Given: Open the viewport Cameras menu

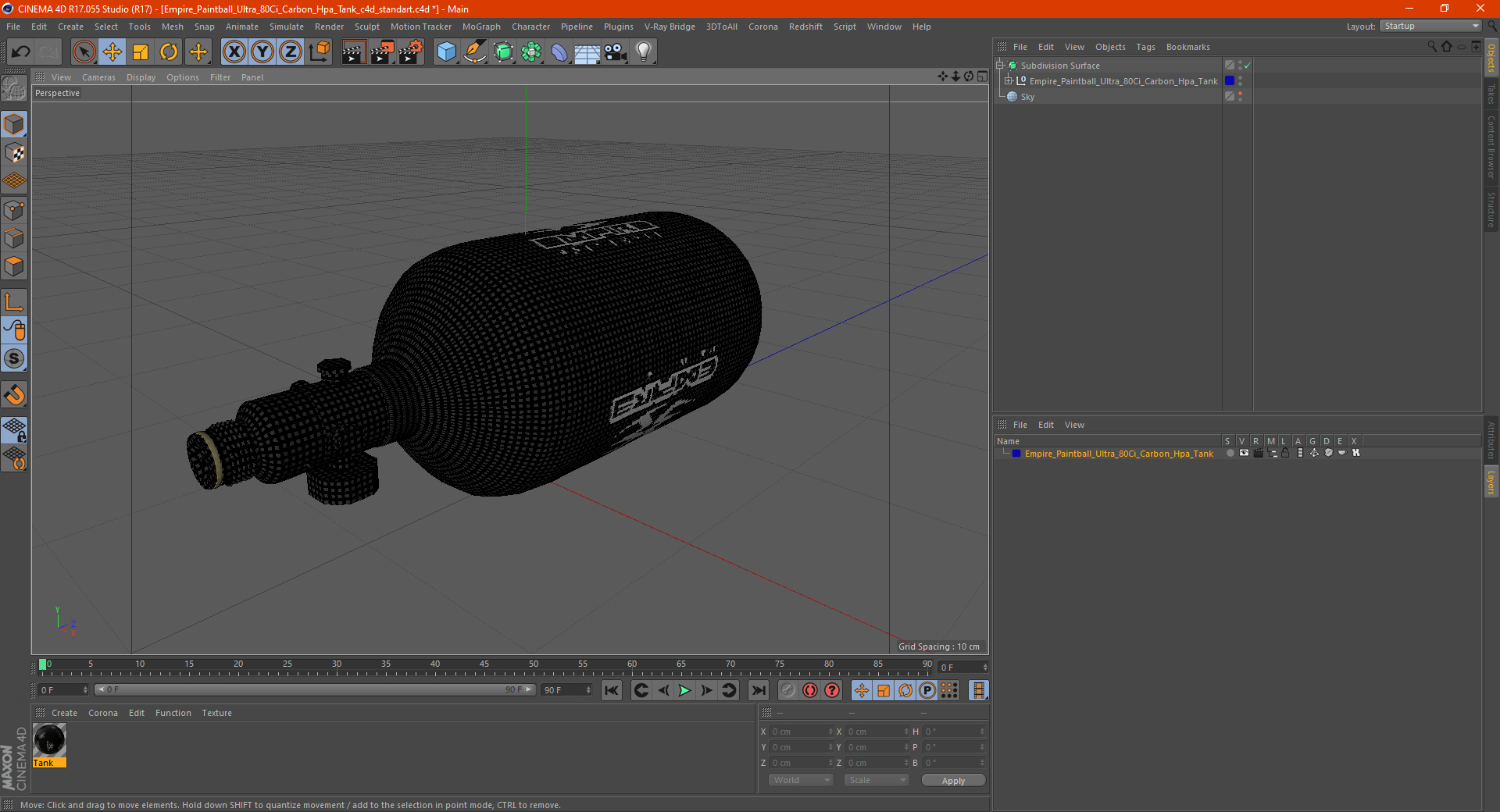Looking at the screenshot, I should [x=98, y=77].
